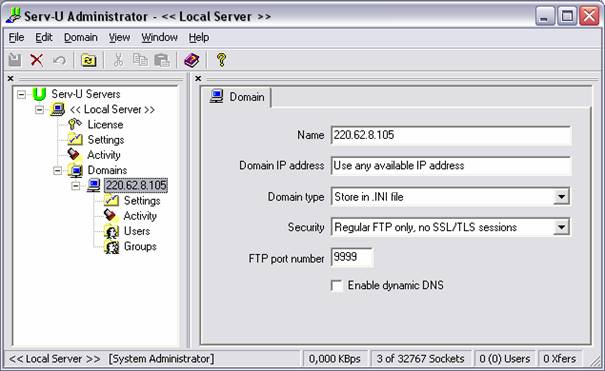The width and height of the screenshot is (605, 371).
Task: Click the Users icon in tree
Action: [x=112, y=231]
